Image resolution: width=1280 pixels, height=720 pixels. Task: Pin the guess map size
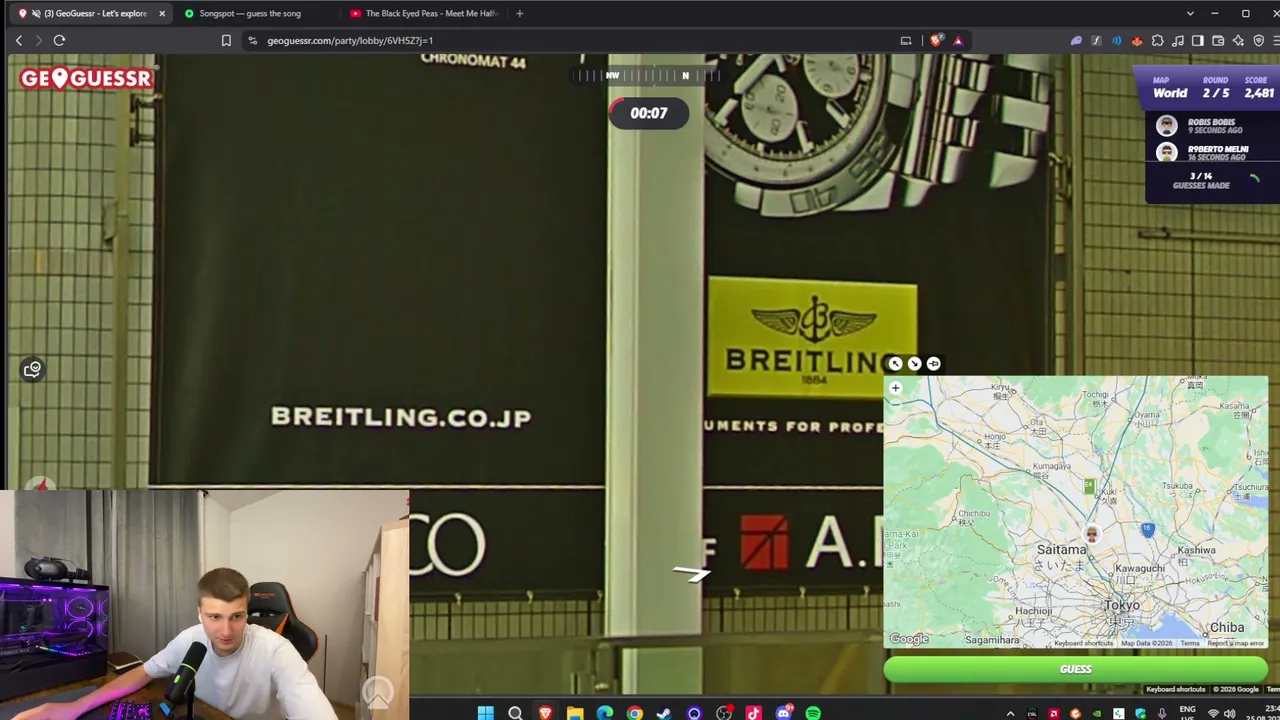point(933,364)
